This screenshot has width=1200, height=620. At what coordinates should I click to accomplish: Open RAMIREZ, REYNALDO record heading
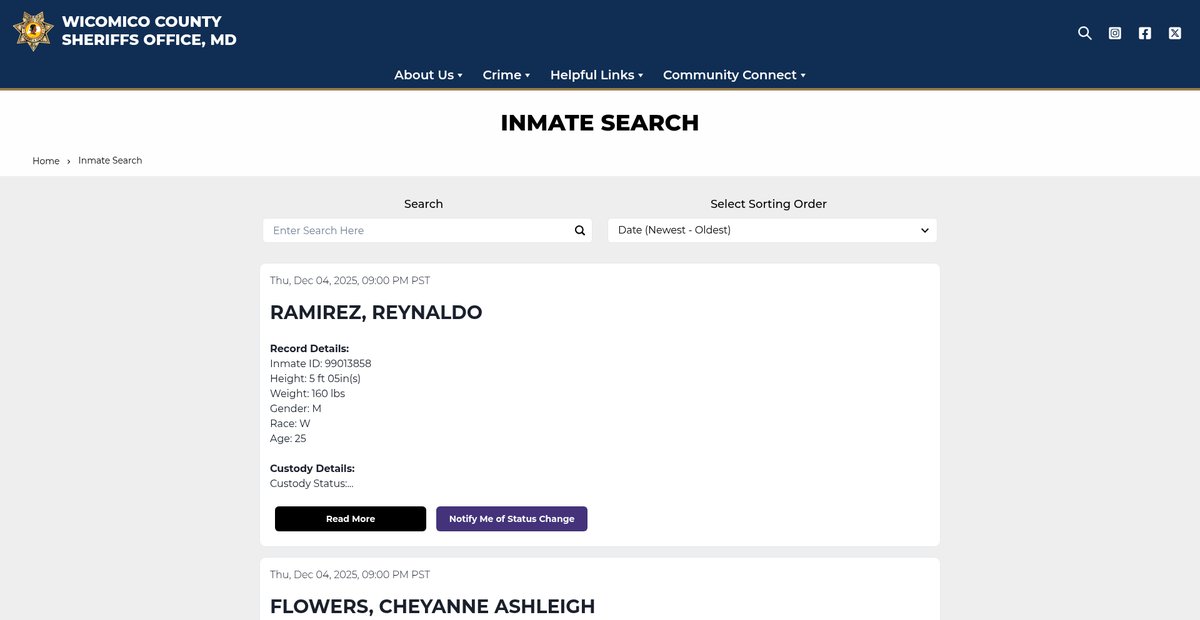tap(376, 312)
